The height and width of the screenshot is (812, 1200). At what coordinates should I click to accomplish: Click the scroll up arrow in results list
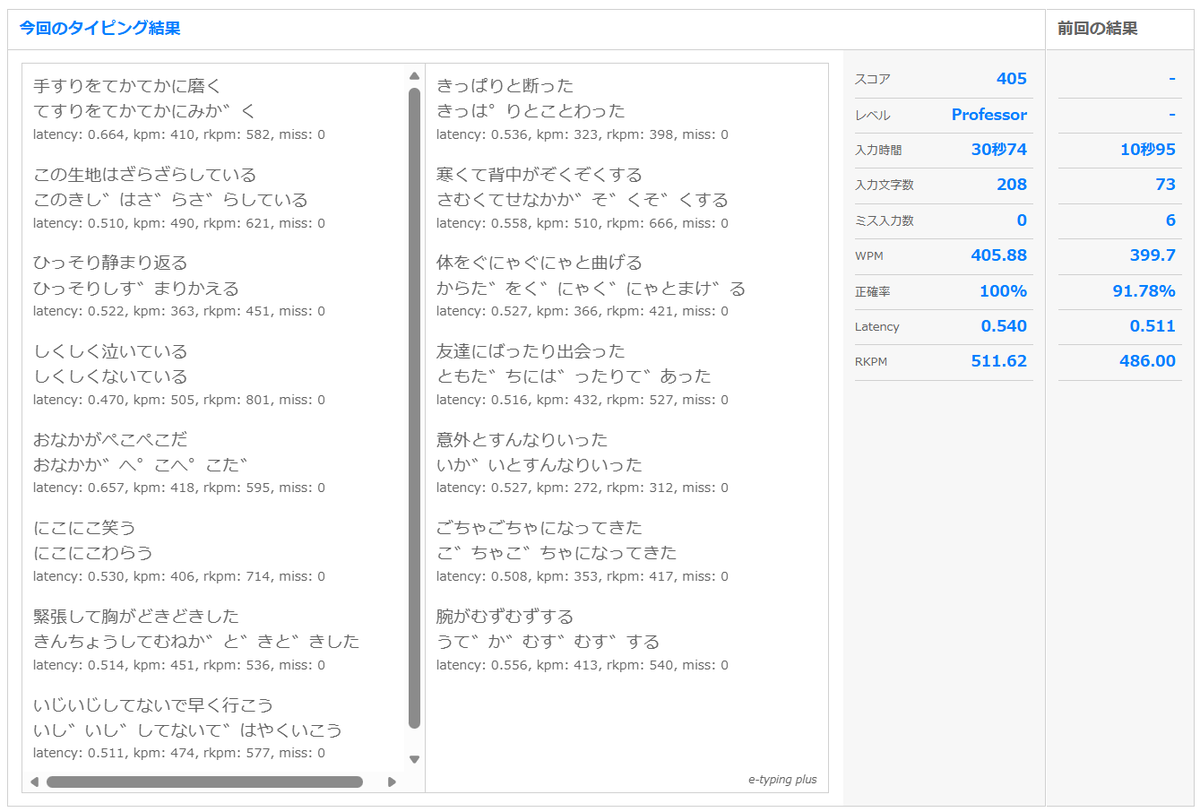414,75
